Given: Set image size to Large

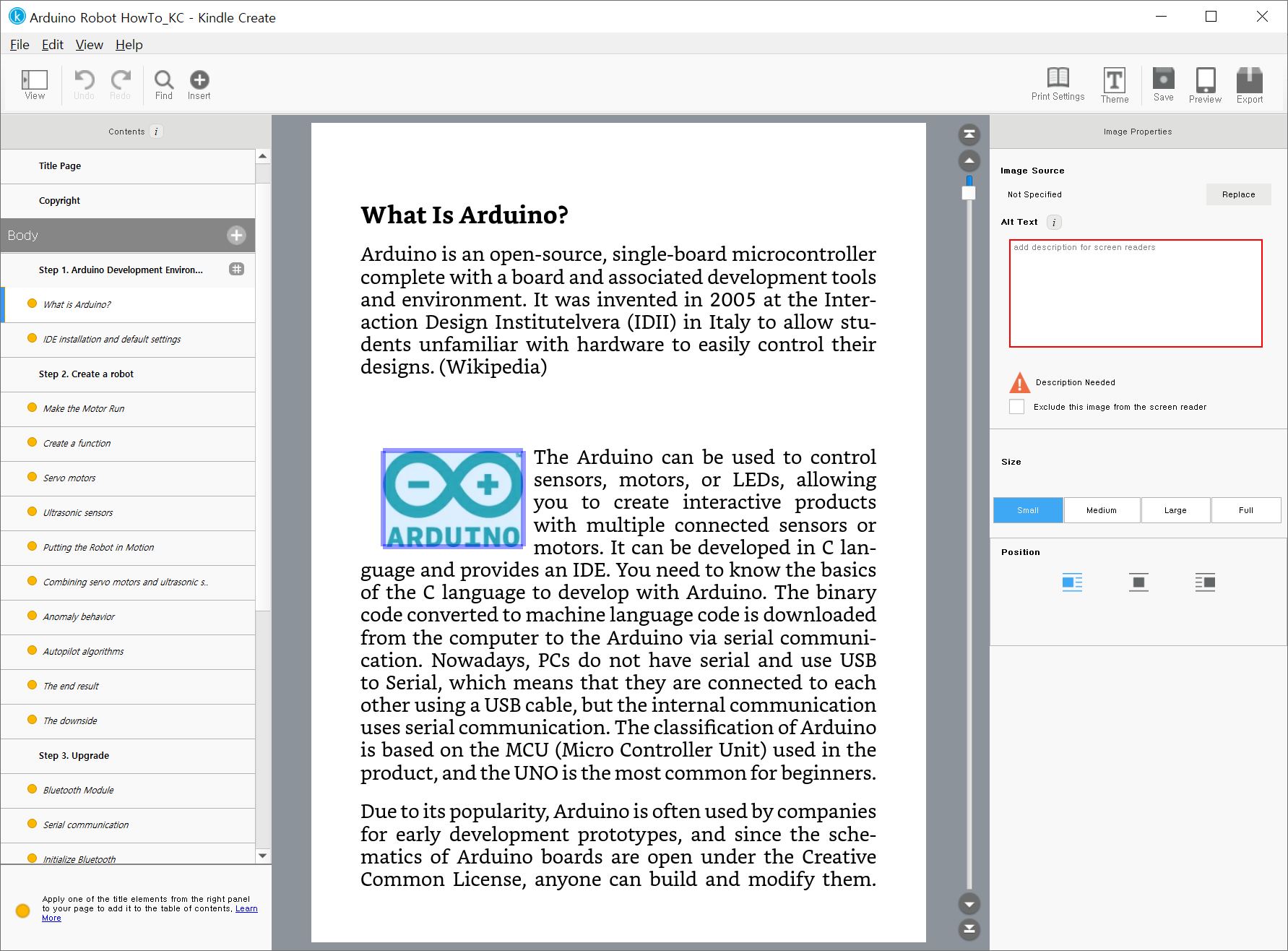Looking at the screenshot, I should 1175,510.
